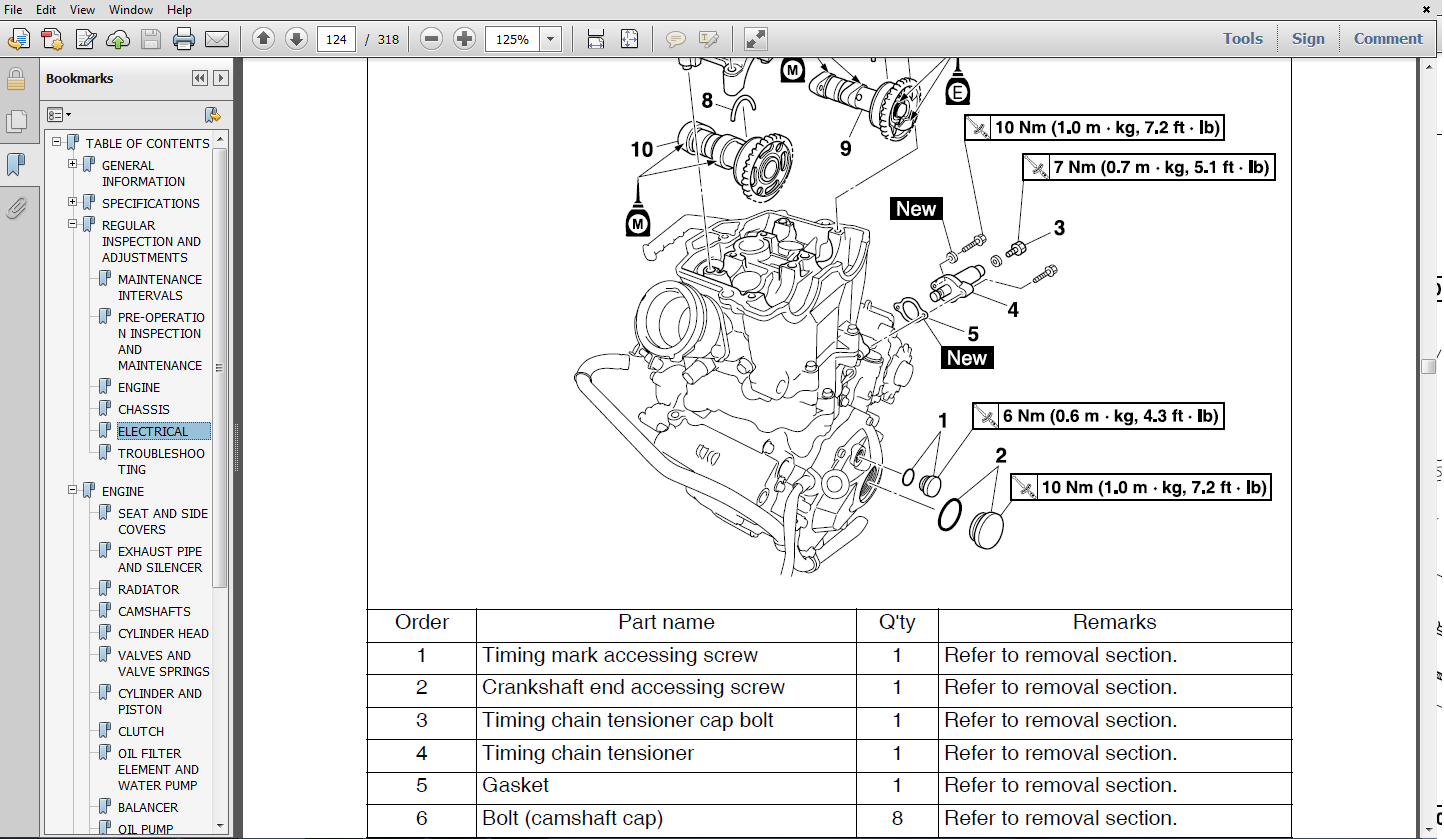This screenshot has height=839, width=1444.
Task: Go to previous page with up arrow
Action: pos(263,39)
